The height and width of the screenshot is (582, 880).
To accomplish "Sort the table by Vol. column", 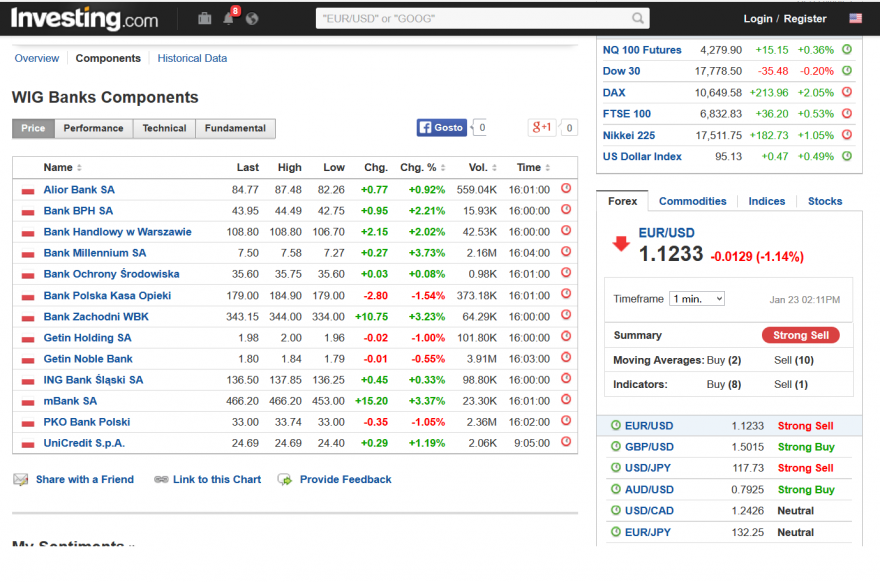I will [483, 167].
